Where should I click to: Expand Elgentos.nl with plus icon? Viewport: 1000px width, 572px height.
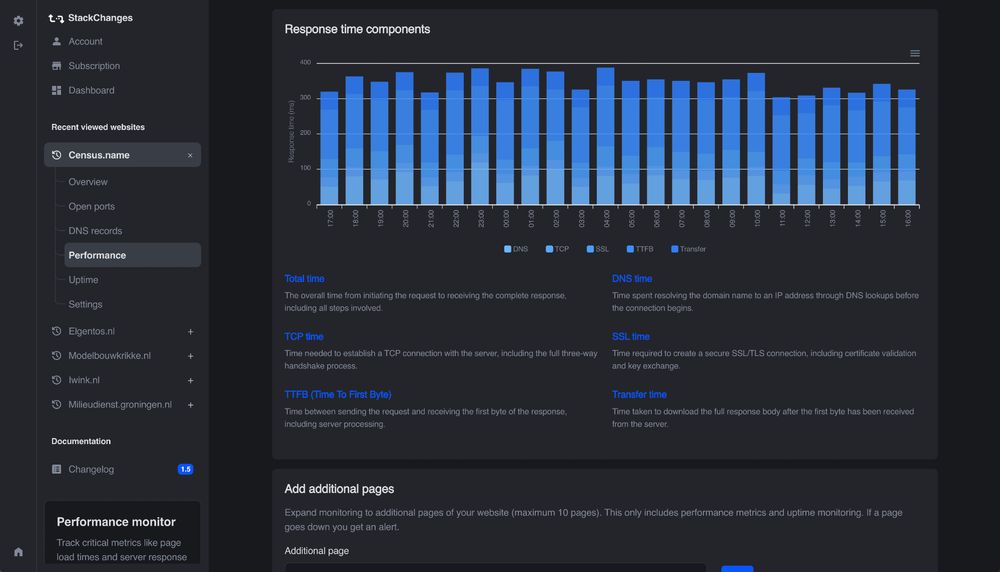click(x=190, y=332)
